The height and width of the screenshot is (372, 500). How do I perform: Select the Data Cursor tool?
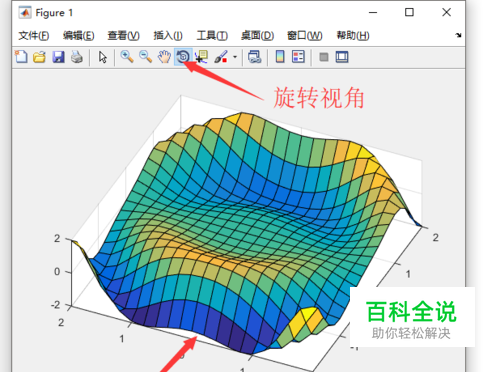point(201,57)
